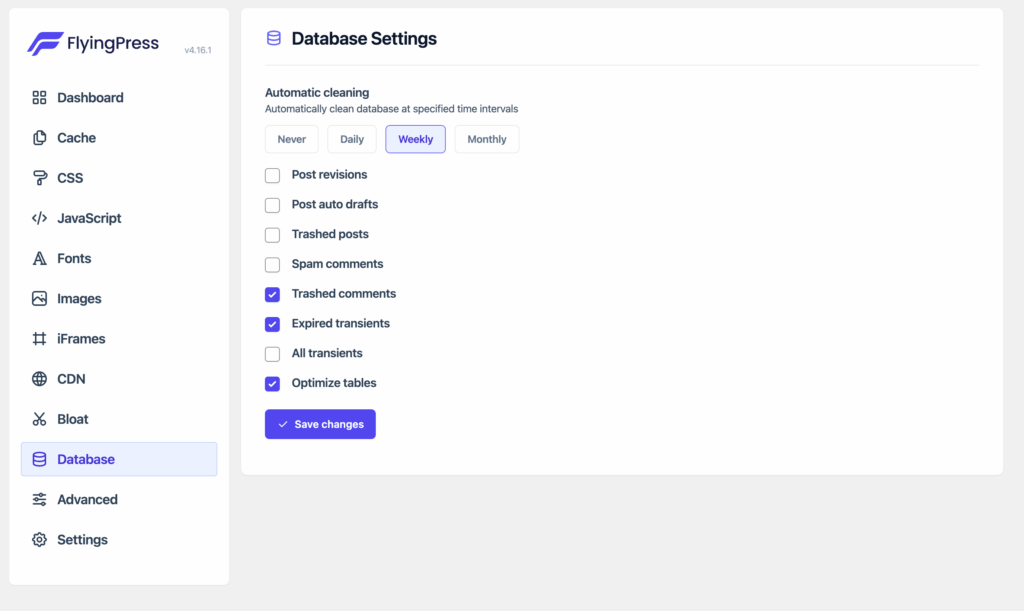Select the Monthly cleaning interval

click(x=487, y=139)
